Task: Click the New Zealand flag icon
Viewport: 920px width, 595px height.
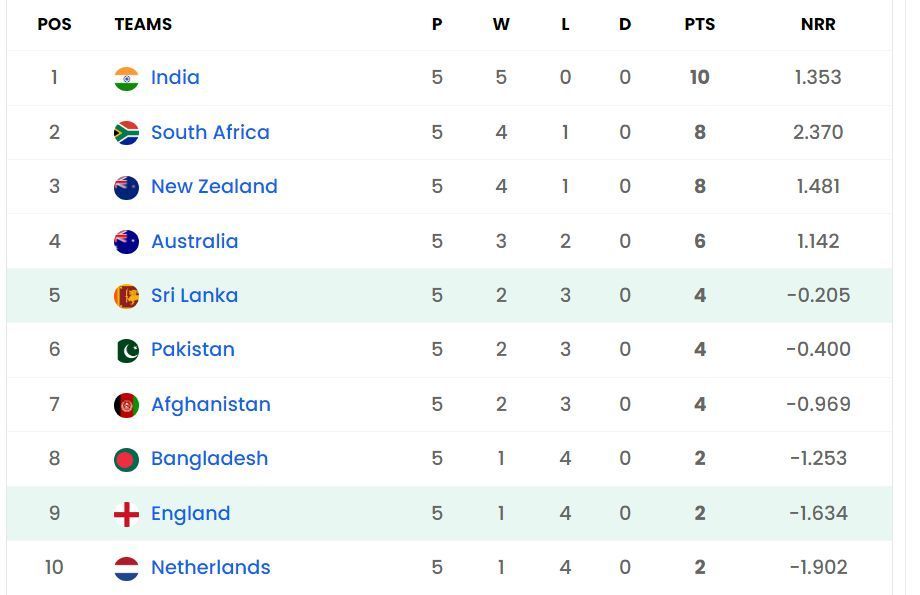Action: pyautogui.click(x=126, y=186)
